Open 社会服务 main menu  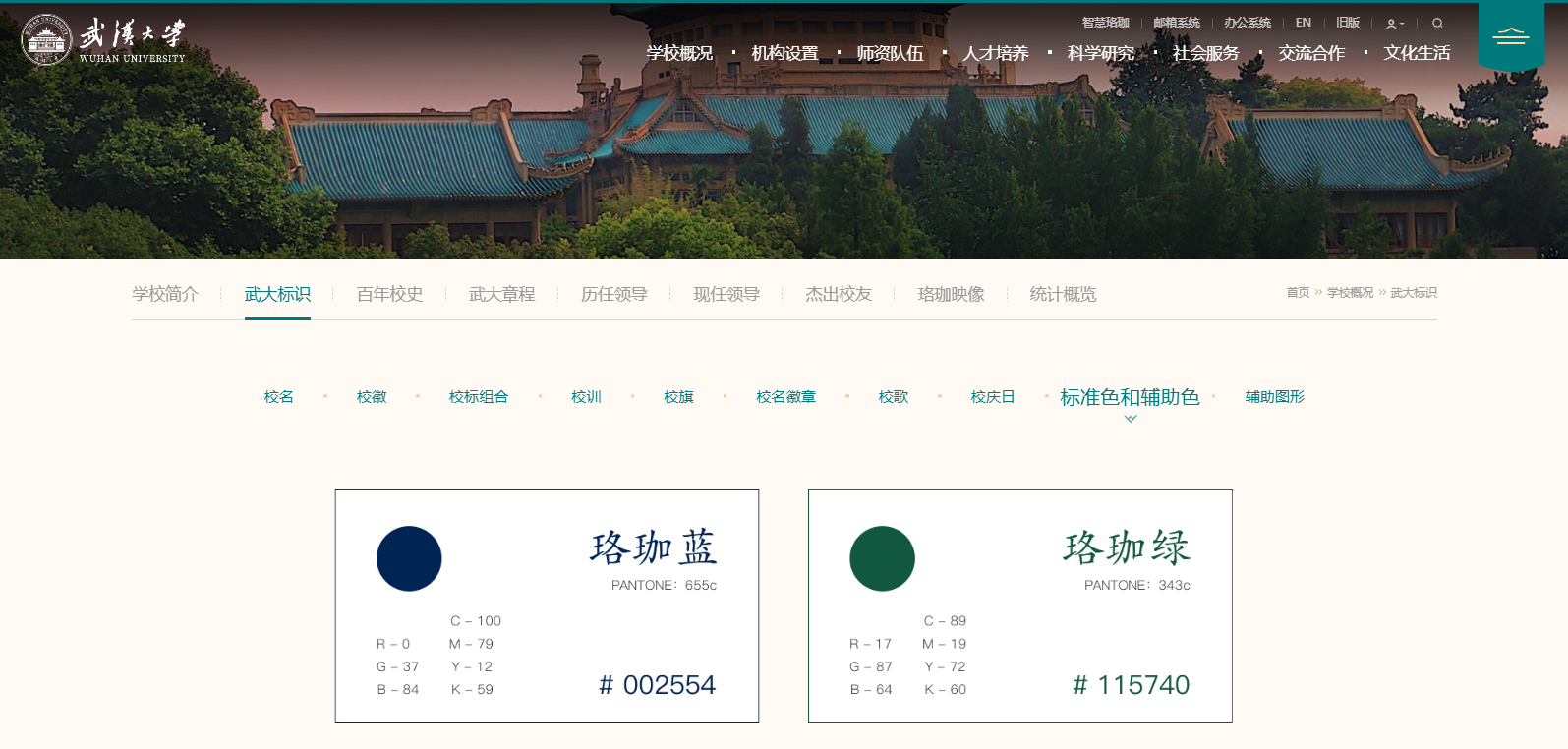(1206, 53)
